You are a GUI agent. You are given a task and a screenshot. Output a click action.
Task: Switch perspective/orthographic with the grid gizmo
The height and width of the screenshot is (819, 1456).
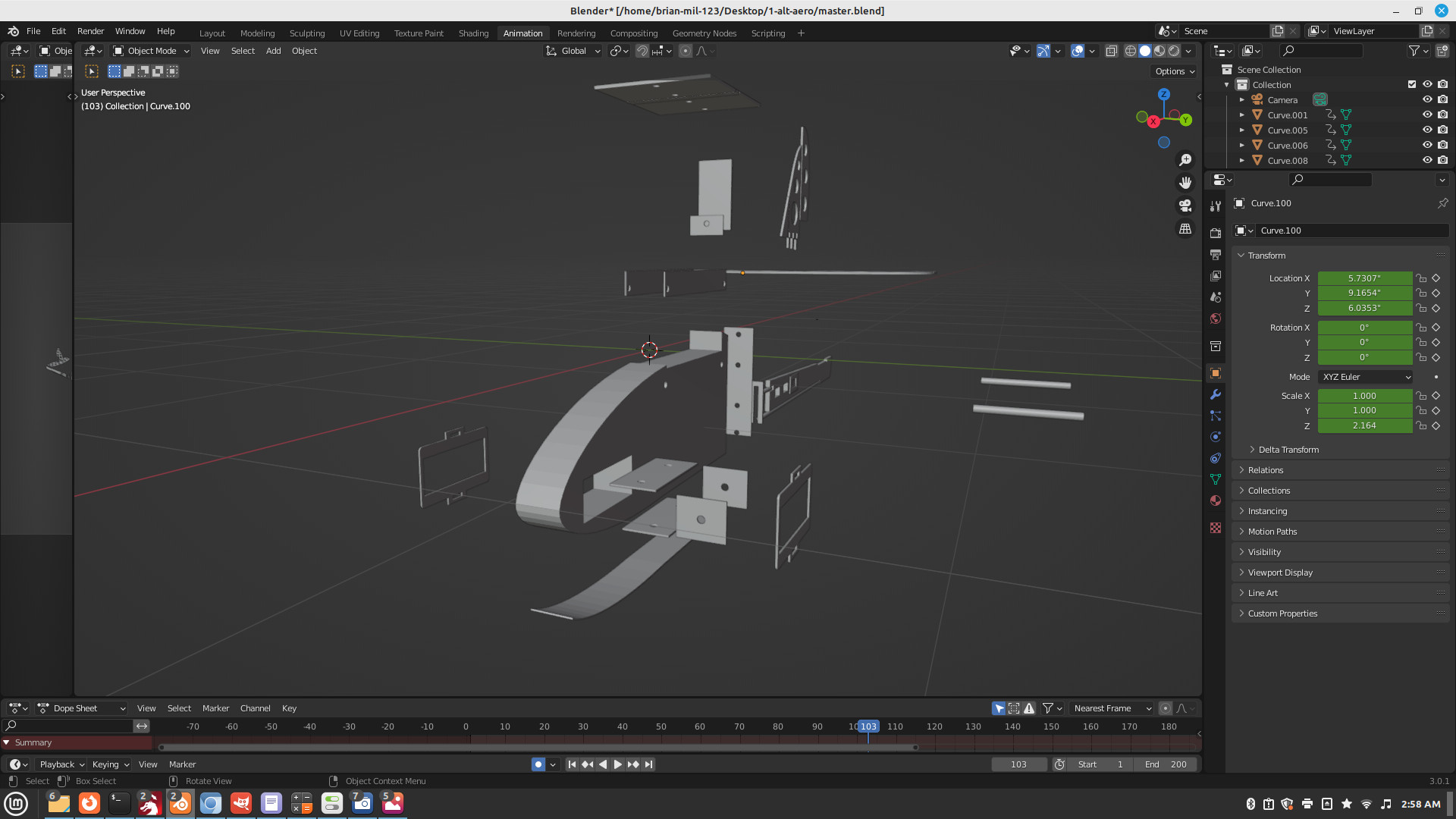pos(1185,228)
